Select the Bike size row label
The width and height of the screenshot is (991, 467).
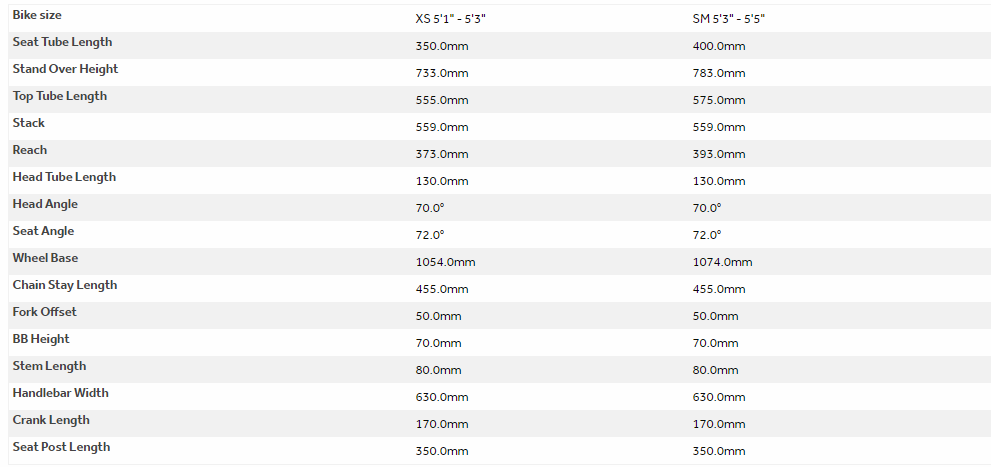click(x=40, y=15)
